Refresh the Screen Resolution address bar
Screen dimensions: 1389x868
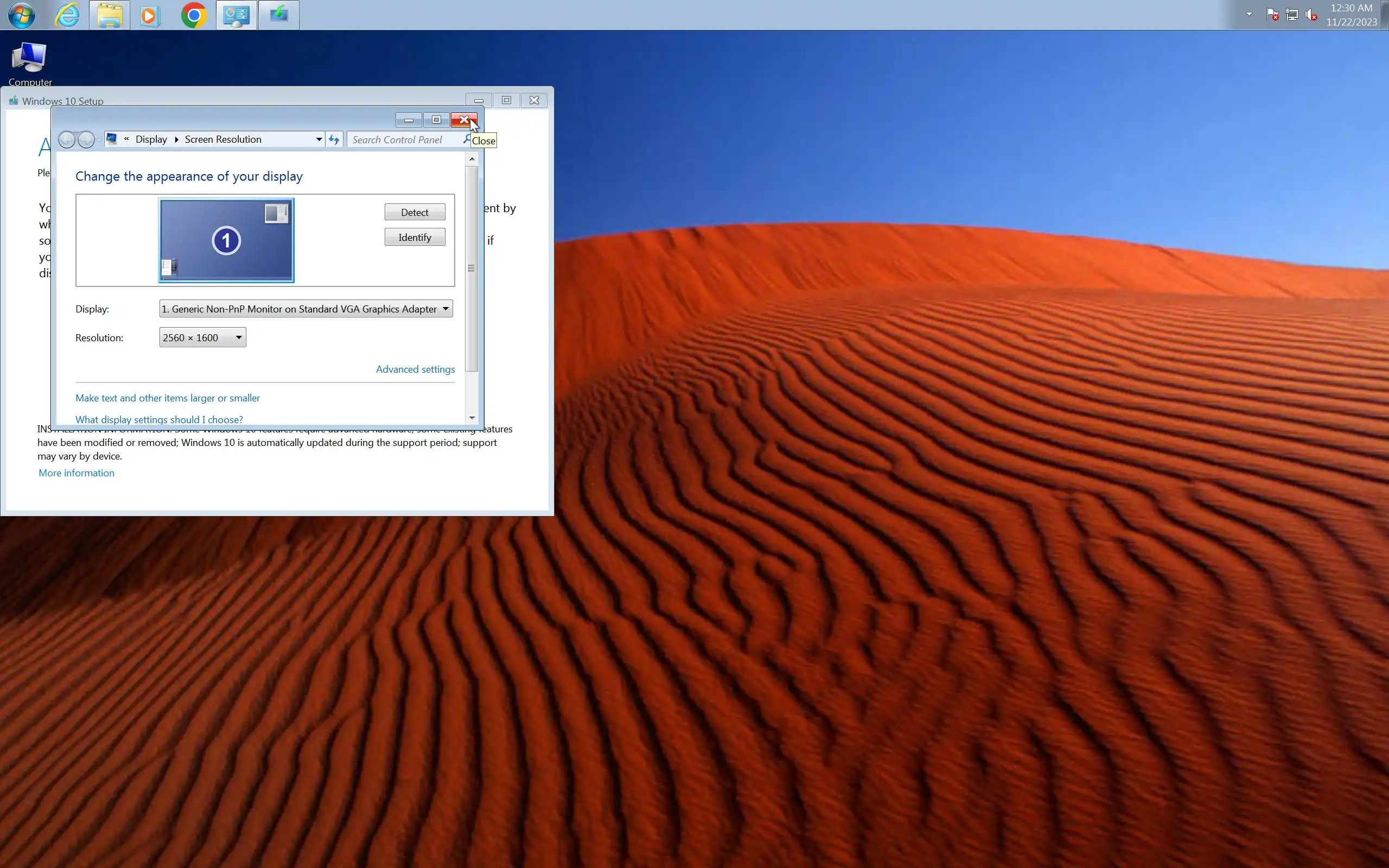[334, 139]
